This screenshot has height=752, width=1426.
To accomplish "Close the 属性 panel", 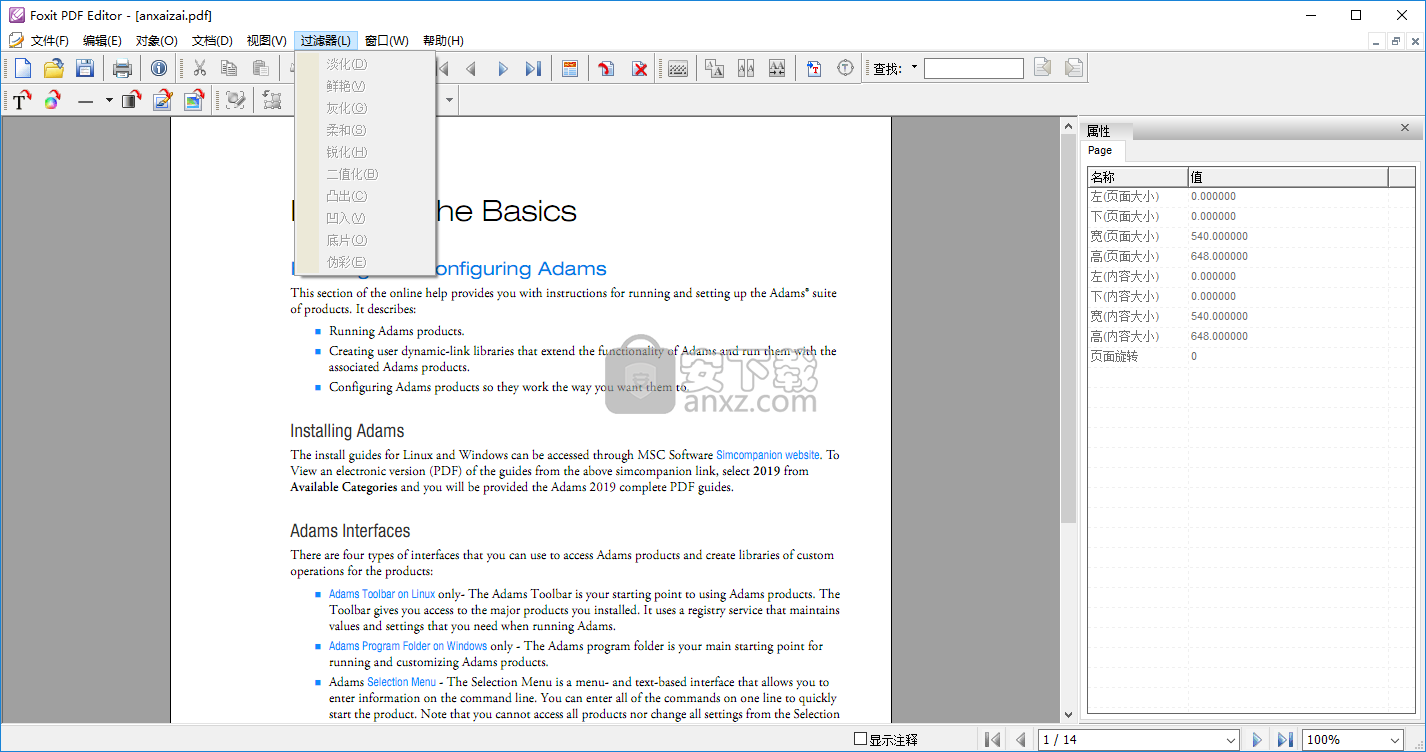I will coord(1405,128).
